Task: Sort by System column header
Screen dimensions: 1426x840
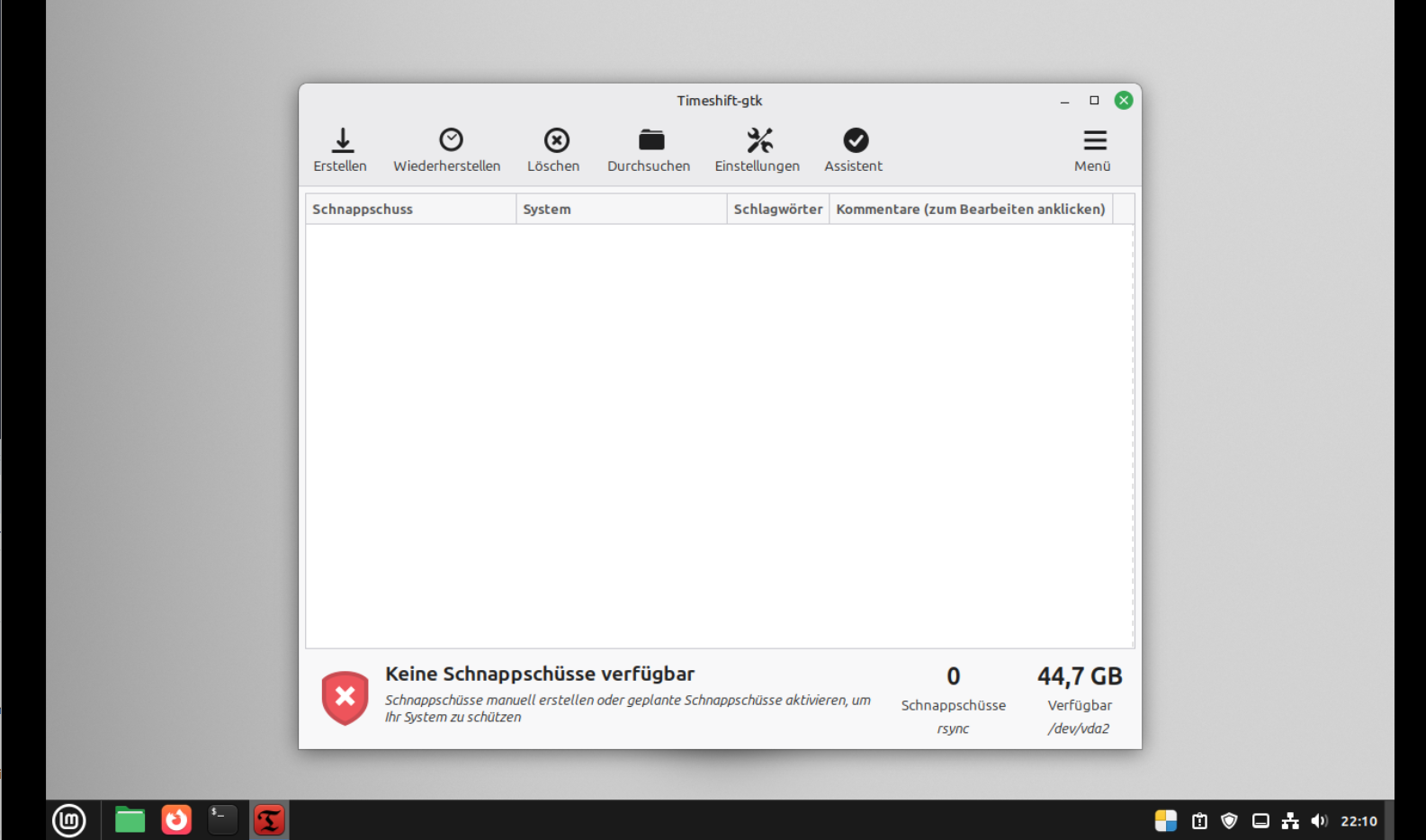Action: click(x=621, y=209)
